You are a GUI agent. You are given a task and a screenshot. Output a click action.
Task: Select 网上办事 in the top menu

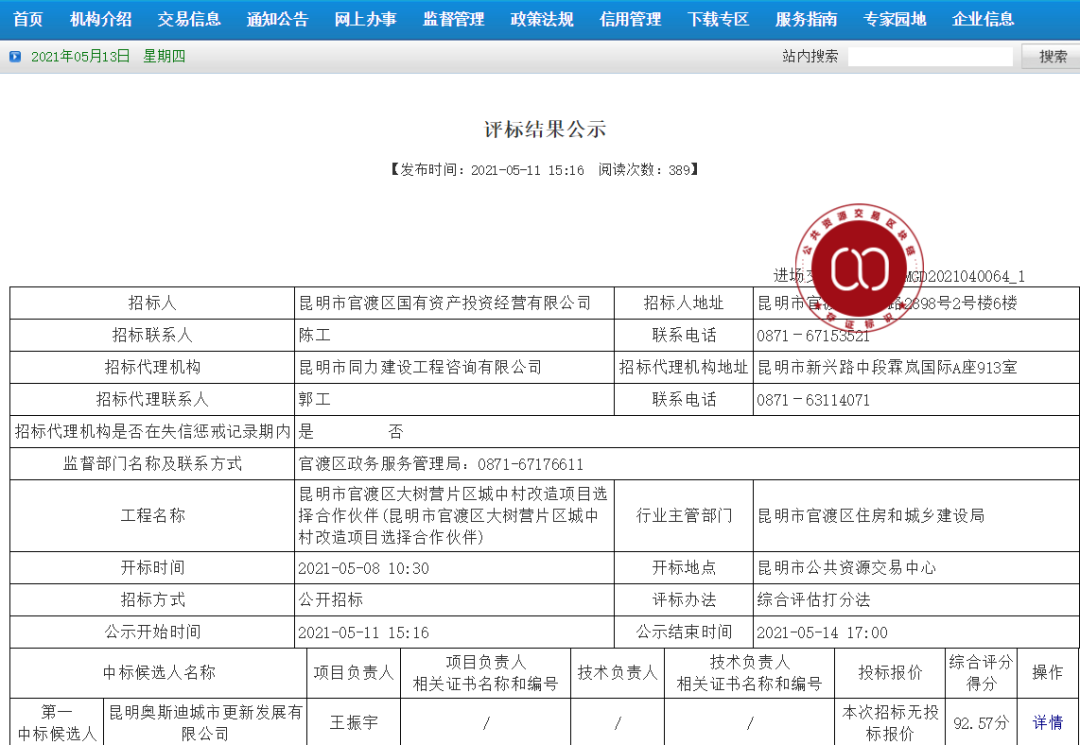[366, 19]
